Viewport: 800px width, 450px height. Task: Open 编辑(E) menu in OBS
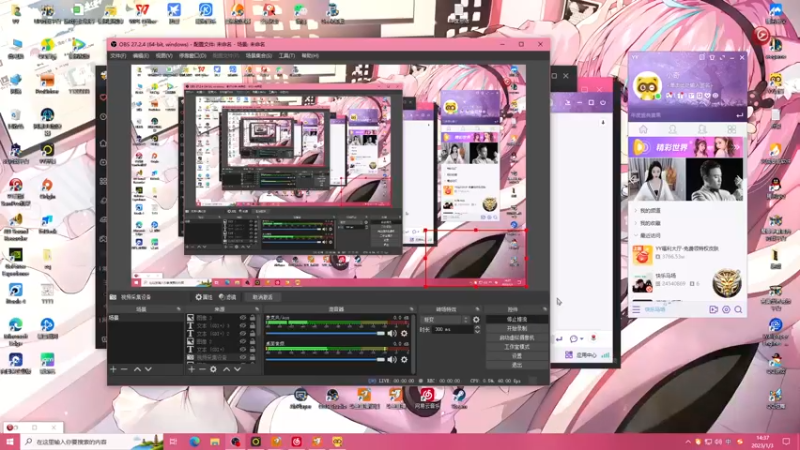[x=141, y=56]
